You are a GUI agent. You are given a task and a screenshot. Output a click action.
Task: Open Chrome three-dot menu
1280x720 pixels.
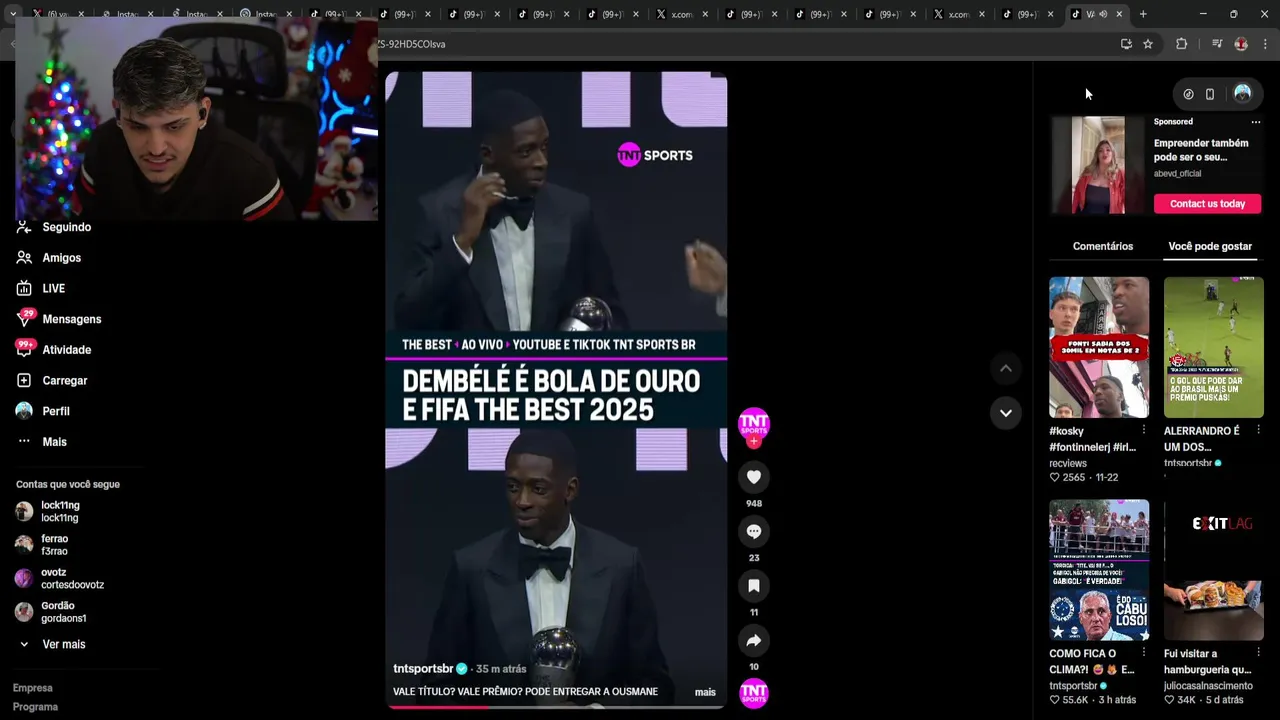click(1265, 44)
